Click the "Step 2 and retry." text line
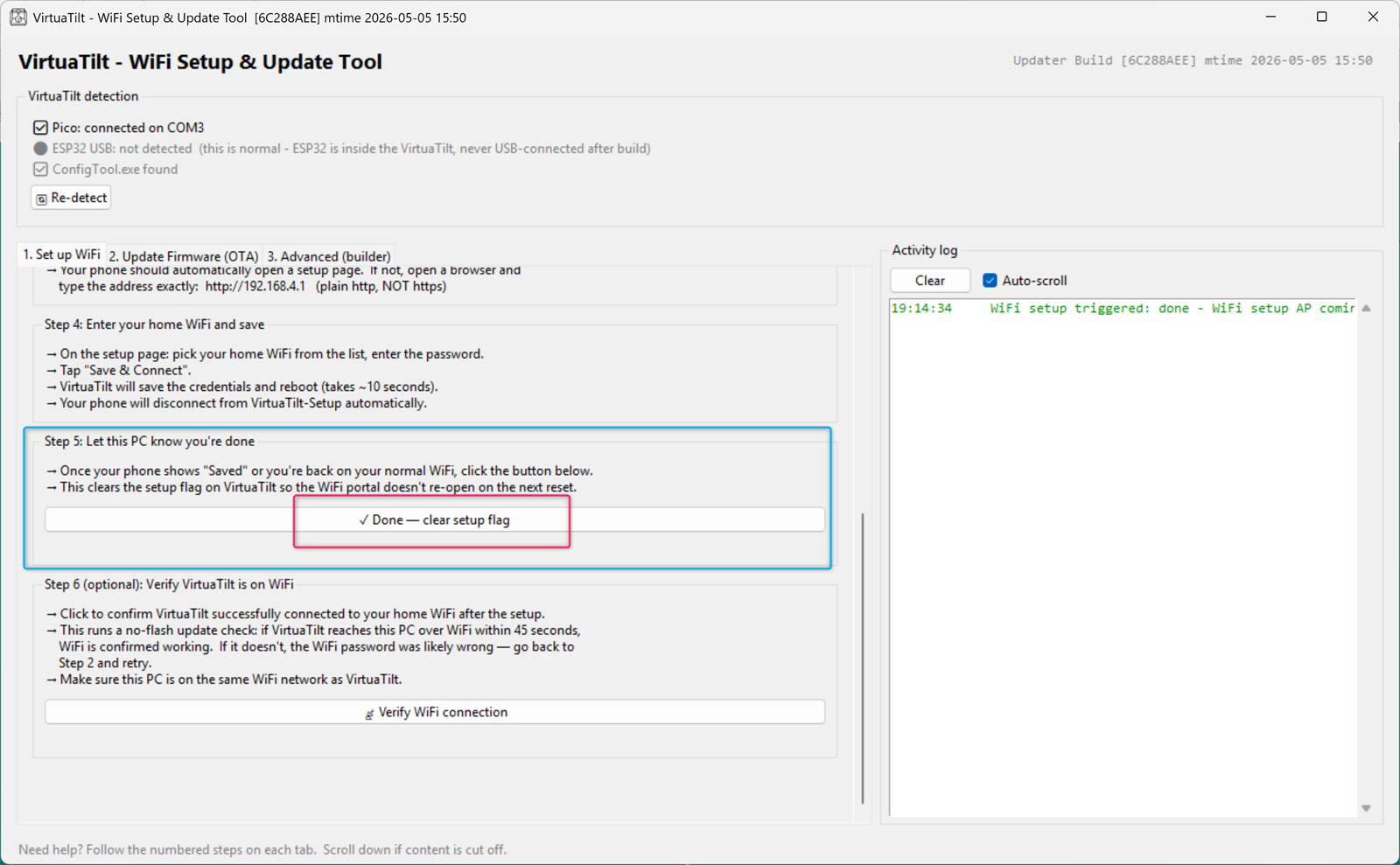The height and width of the screenshot is (865, 1400). (105, 663)
